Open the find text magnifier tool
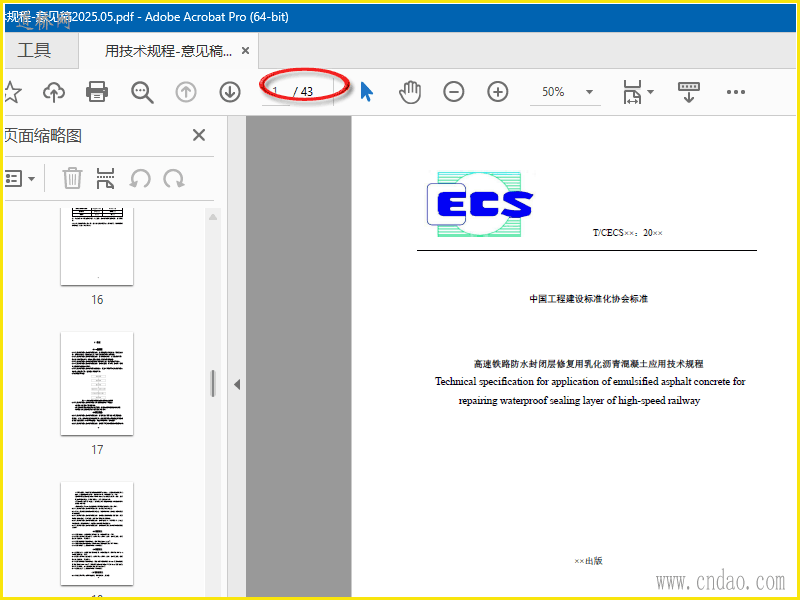 click(x=142, y=92)
